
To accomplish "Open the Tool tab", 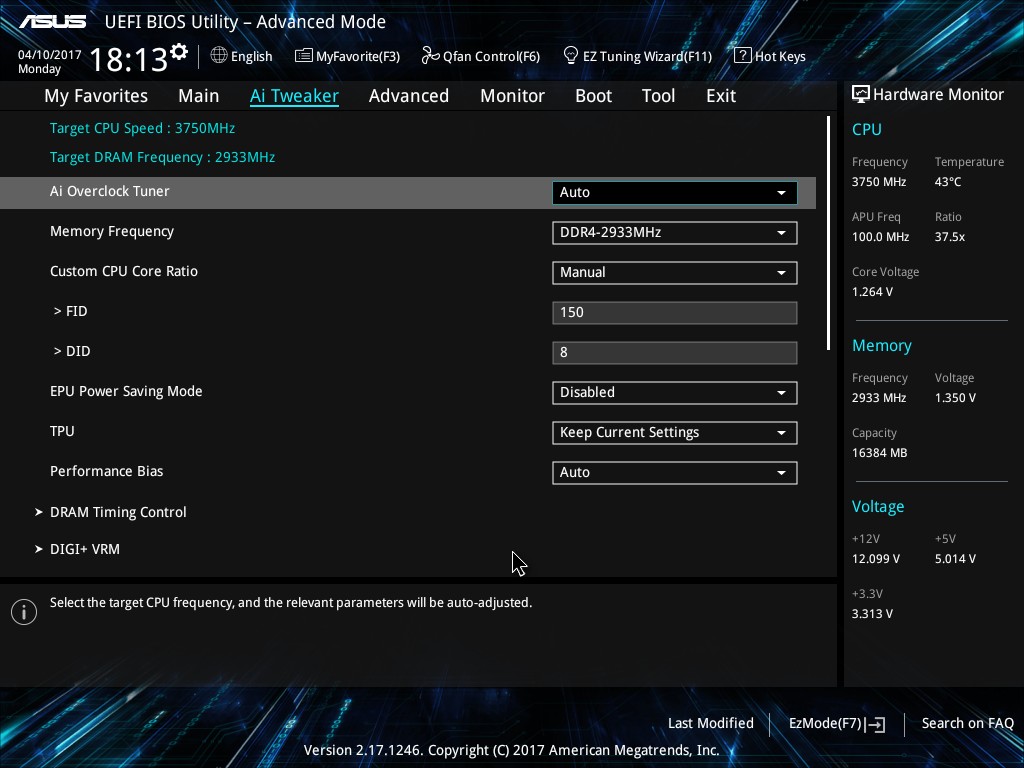I will (x=658, y=95).
